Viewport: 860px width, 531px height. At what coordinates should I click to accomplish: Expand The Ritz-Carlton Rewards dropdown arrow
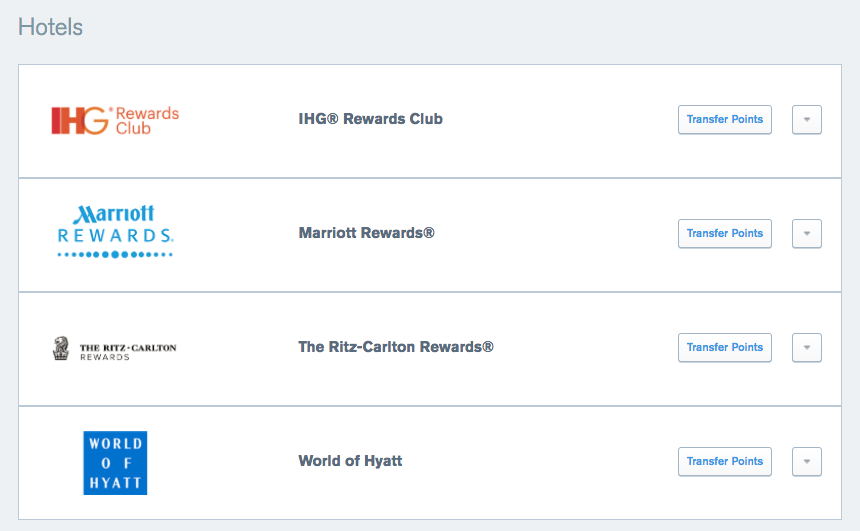(807, 348)
